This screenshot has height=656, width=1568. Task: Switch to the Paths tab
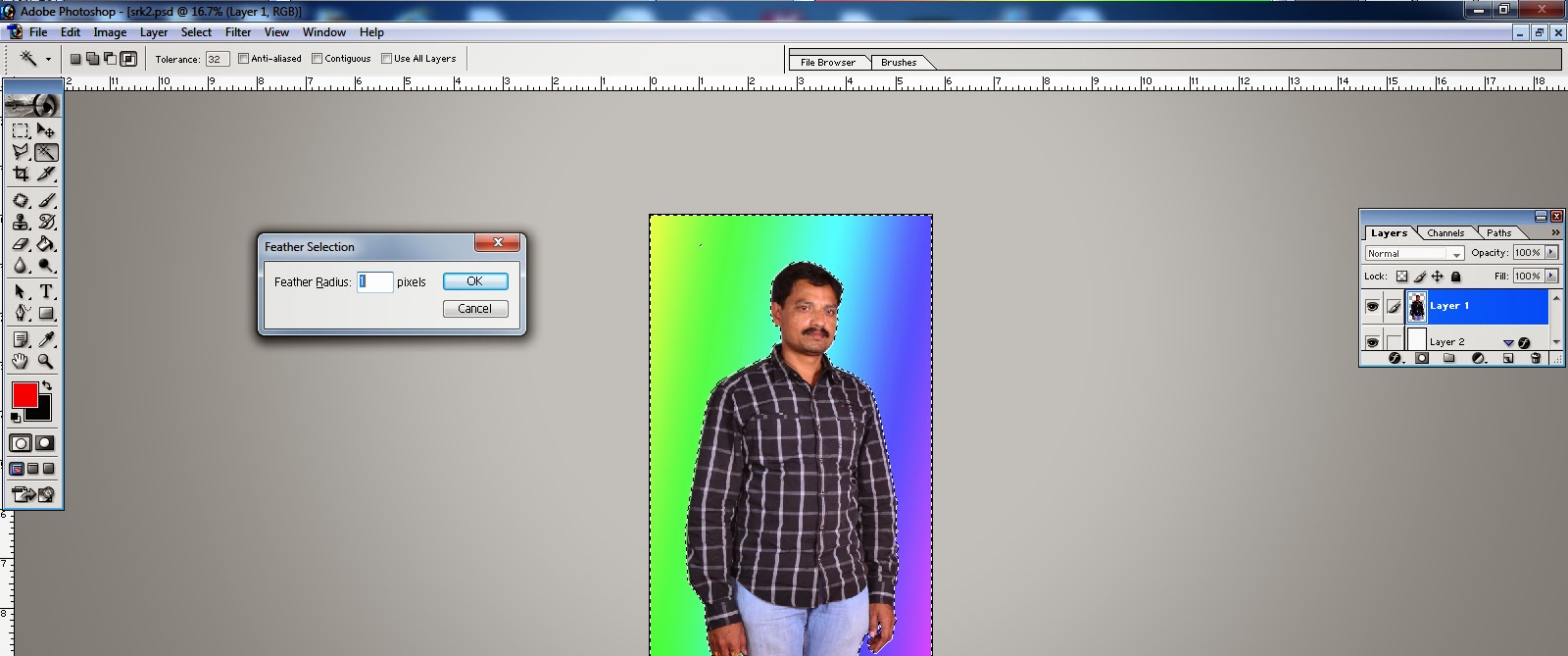(x=1498, y=233)
